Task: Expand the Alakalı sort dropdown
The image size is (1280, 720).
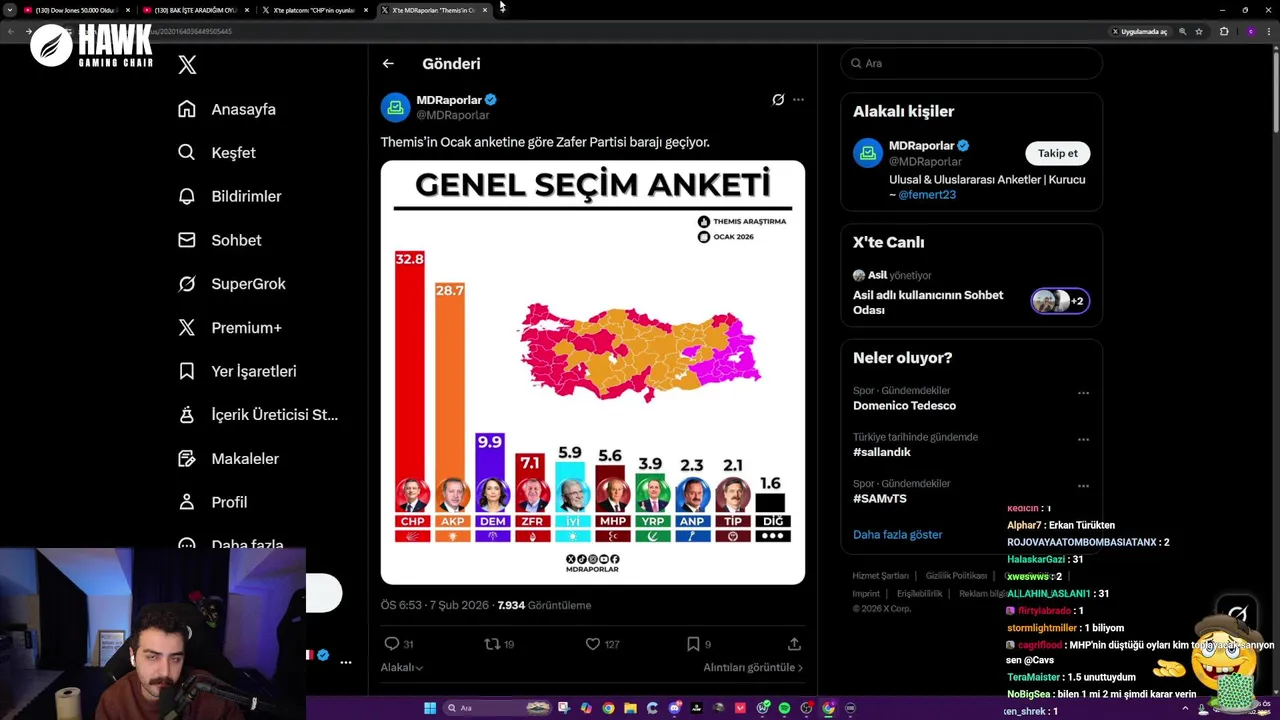Action: point(401,667)
